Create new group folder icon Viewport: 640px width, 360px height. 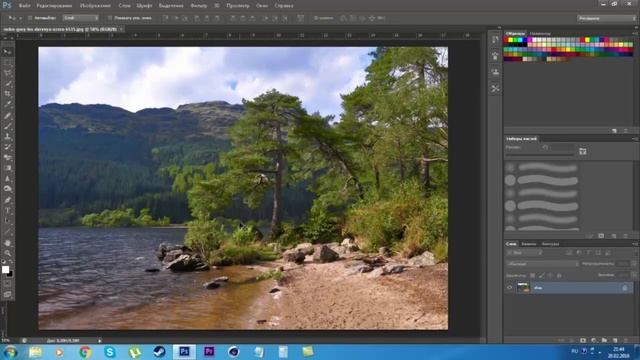pyautogui.click(x=604, y=340)
